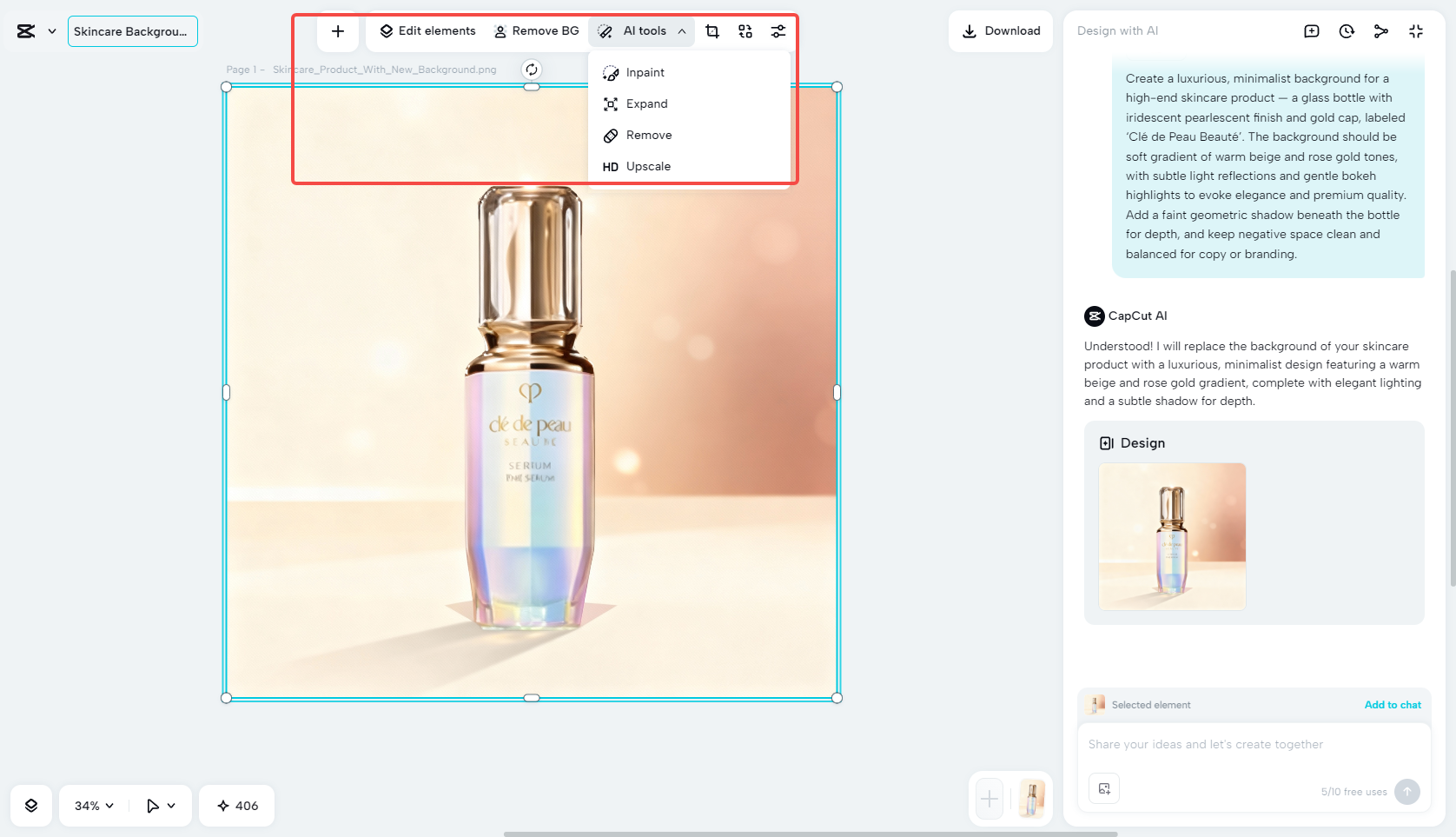Image resolution: width=1456 pixels, height=837 pixels.
Task: Open the Adjust sliders icon
Action: click(x=778, y=31)
